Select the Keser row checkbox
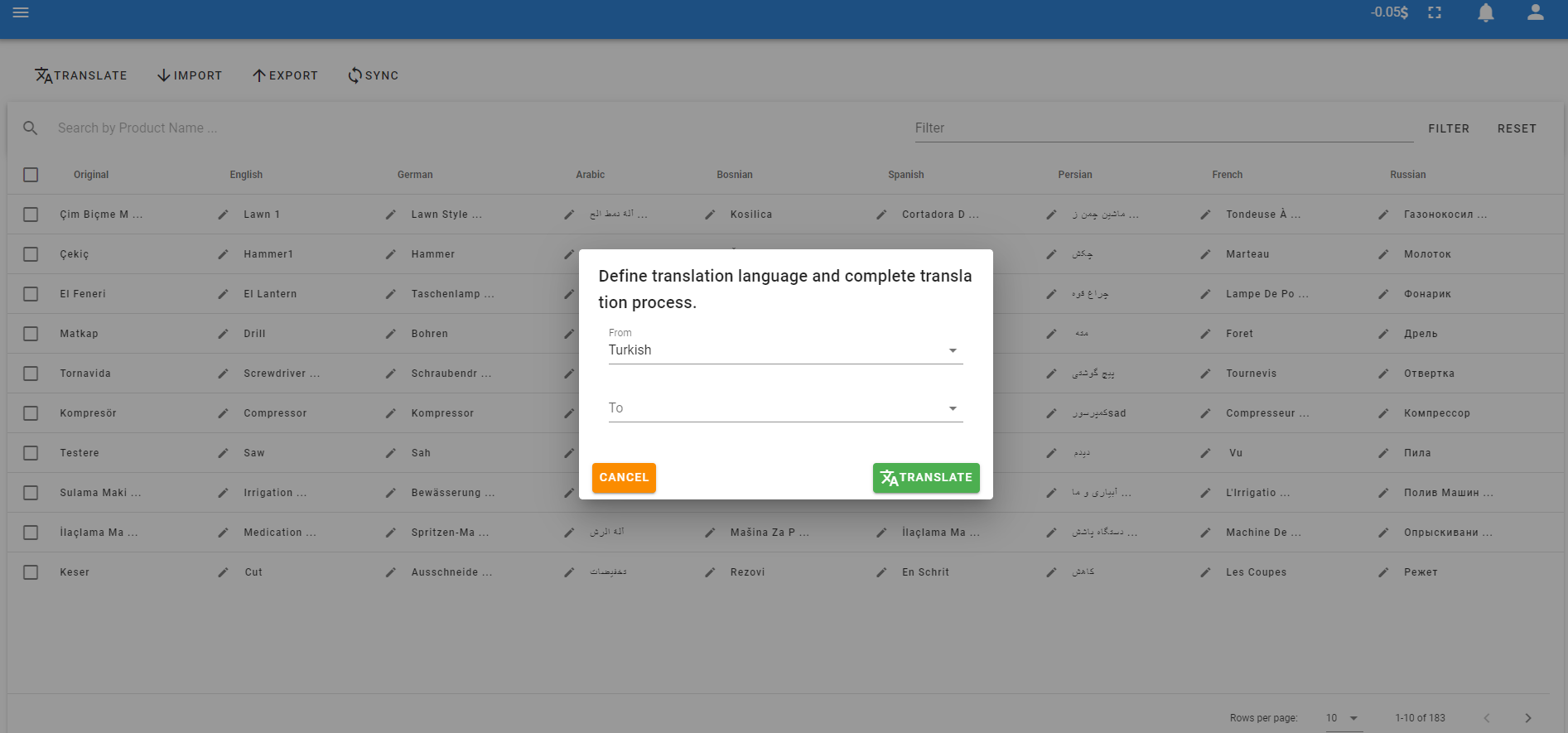The height and width of the screenshot is (733, 1568). [x=31, y=572]
